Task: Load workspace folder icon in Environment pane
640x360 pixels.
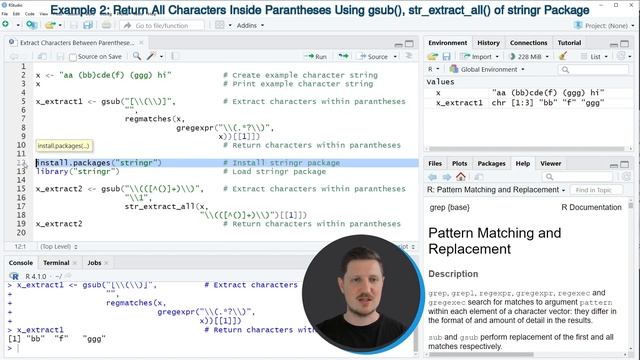Action: point(433,56)
